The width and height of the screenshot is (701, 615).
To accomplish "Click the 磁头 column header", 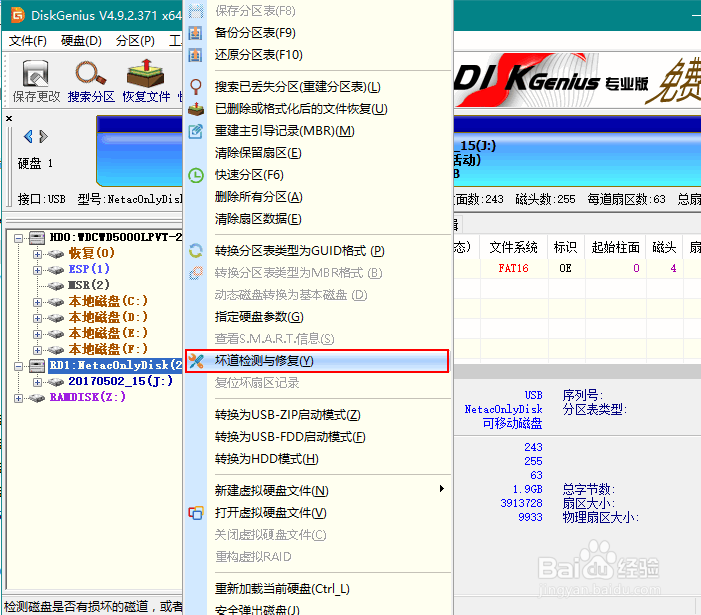I will pyautogui.click(x=664, y=247).
